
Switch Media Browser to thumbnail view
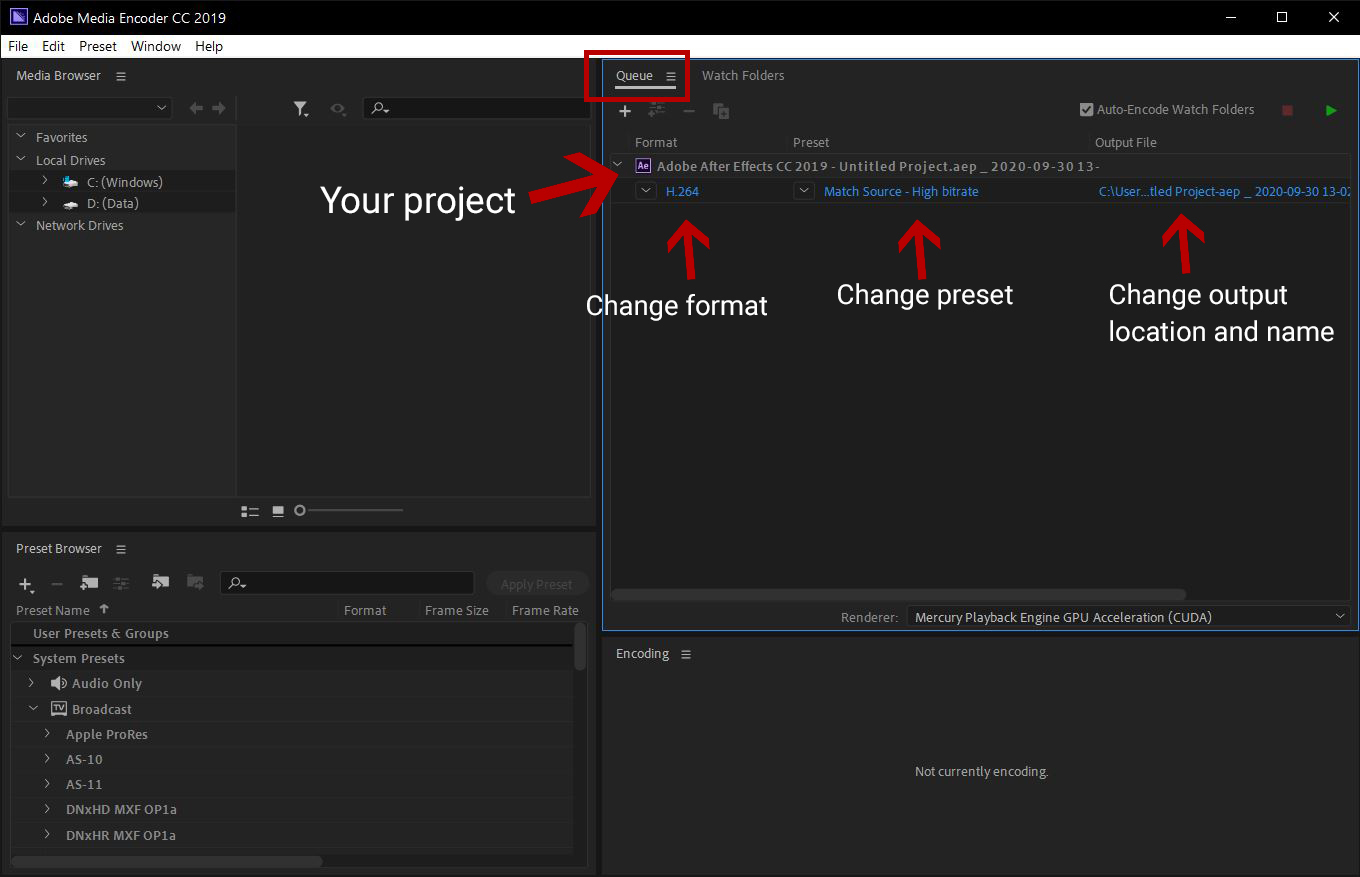click(278, 511)
